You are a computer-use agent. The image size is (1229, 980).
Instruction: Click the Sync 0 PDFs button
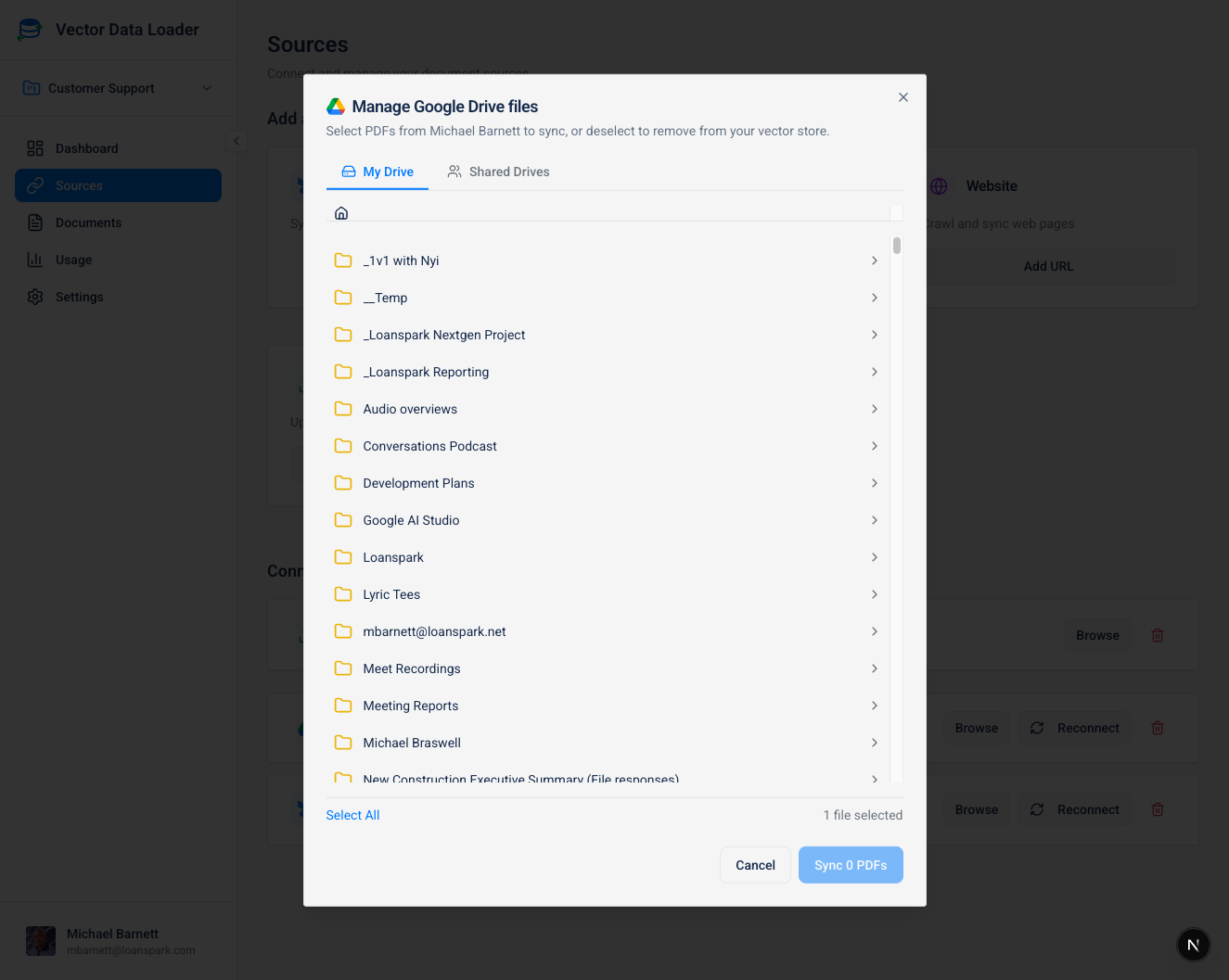click(851, 864)
